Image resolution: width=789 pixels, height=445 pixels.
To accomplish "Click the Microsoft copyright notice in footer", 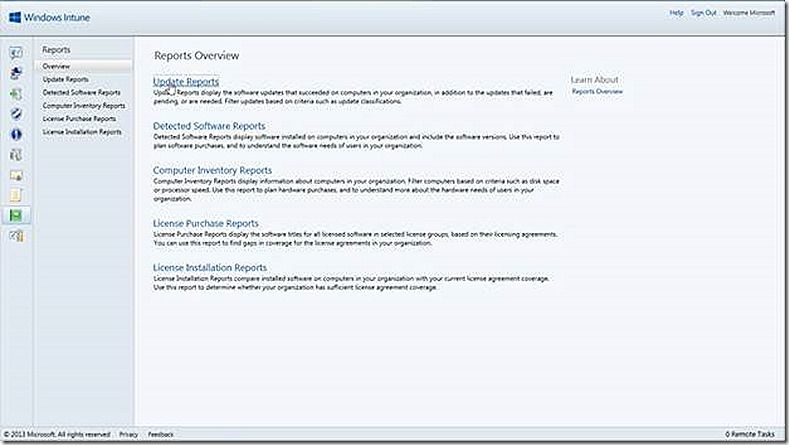I will coord(57,434).
